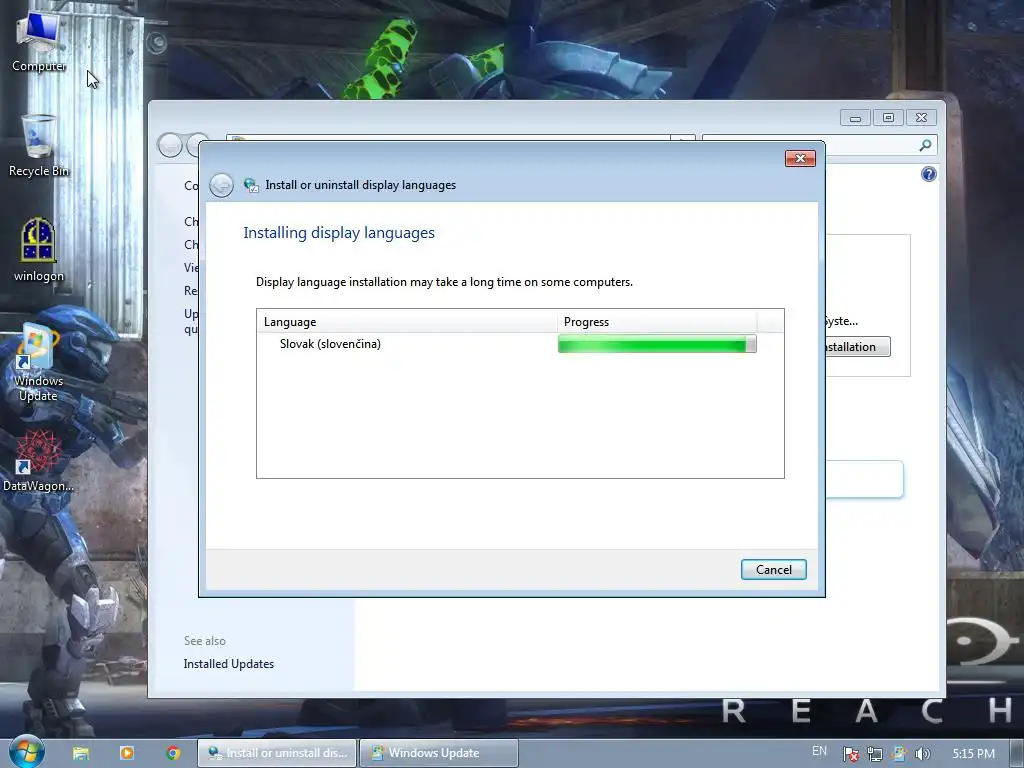
Task: Open the Recycle Bin desktop icon
Action: tap(39, 146)
